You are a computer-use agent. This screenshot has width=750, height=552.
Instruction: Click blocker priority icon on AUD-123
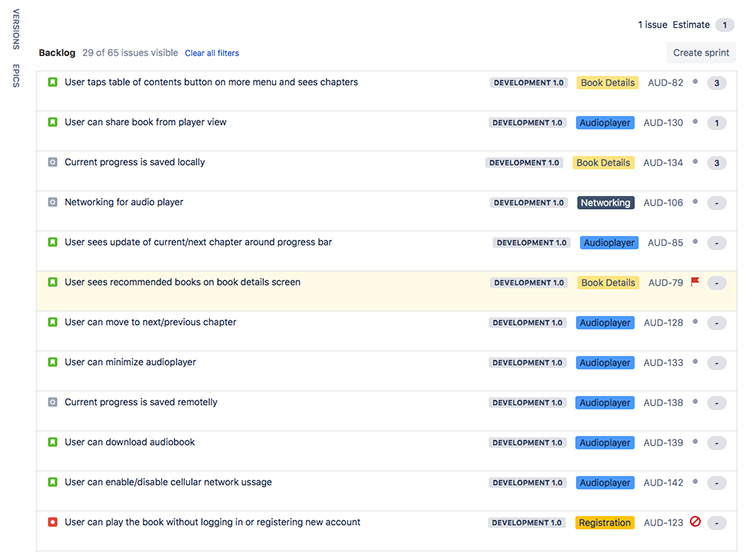(x=695, y=521)
